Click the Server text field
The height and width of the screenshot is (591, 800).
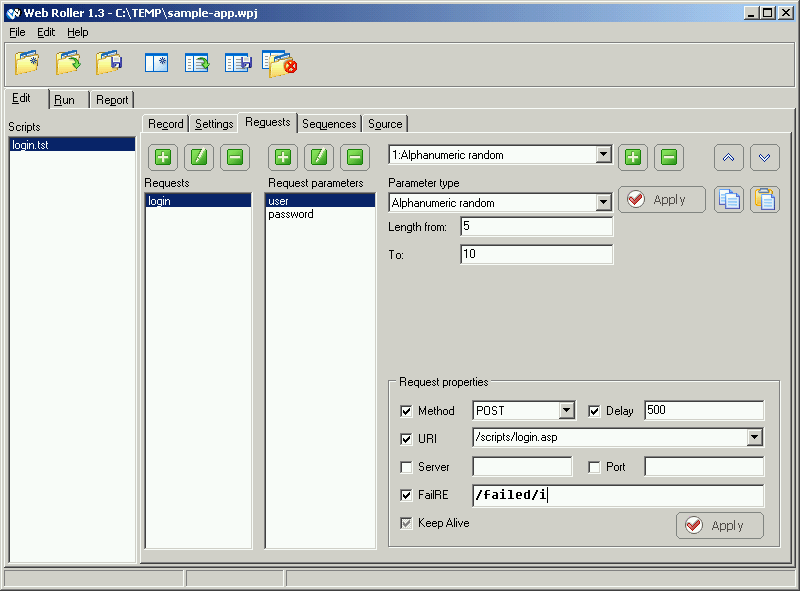(x=522, y=467)
